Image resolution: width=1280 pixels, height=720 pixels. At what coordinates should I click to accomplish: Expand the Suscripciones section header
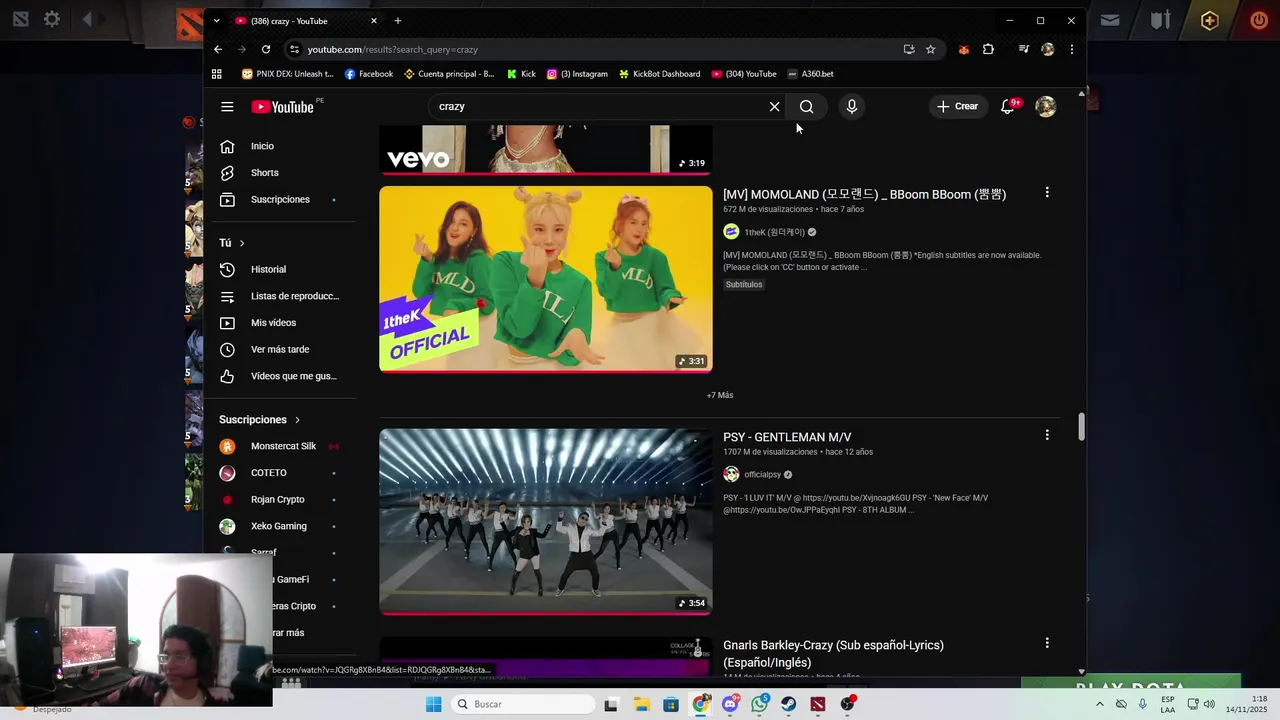pos(260,420)
